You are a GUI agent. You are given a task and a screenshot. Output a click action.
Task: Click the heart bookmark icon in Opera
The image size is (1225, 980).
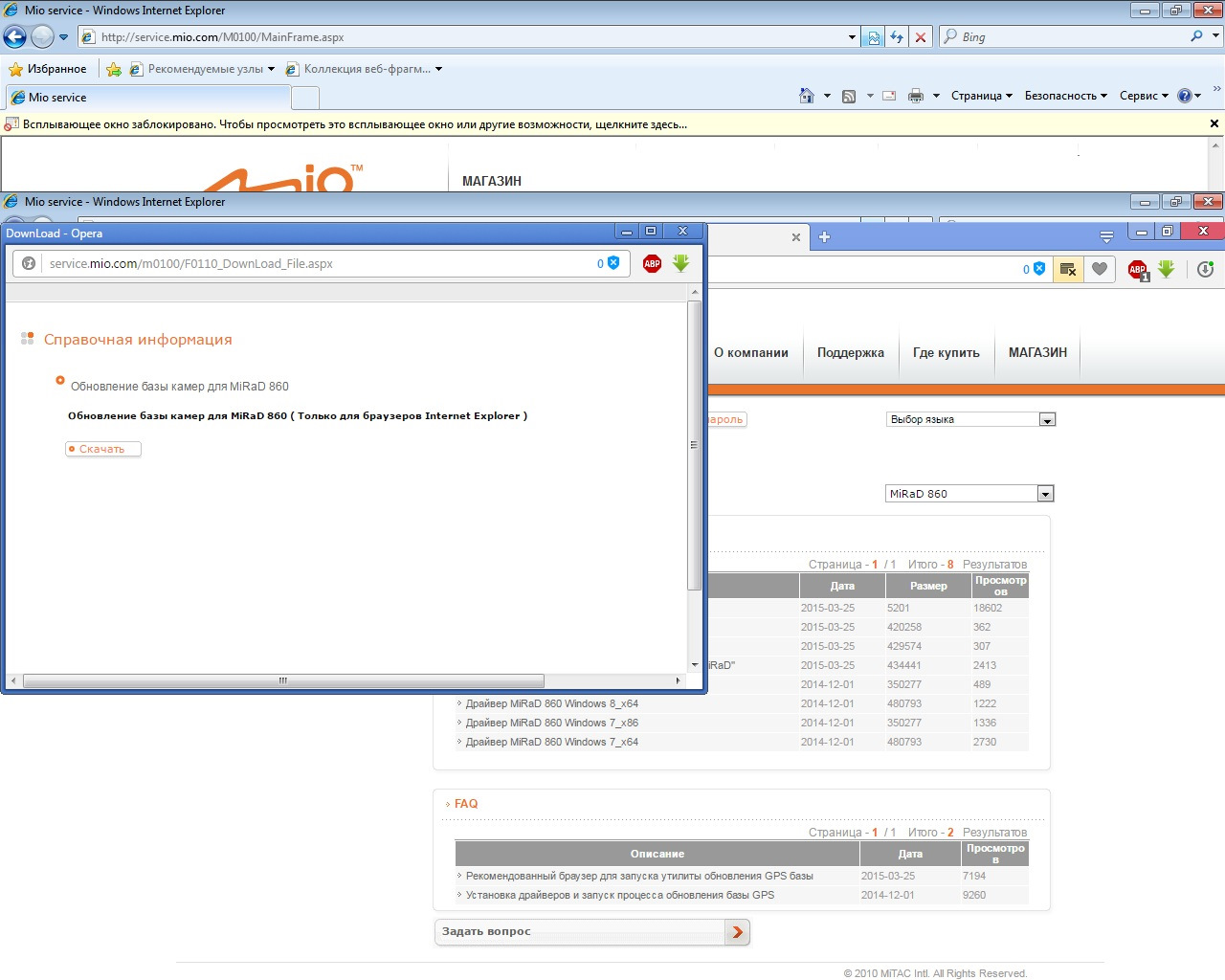[1100, 270]
